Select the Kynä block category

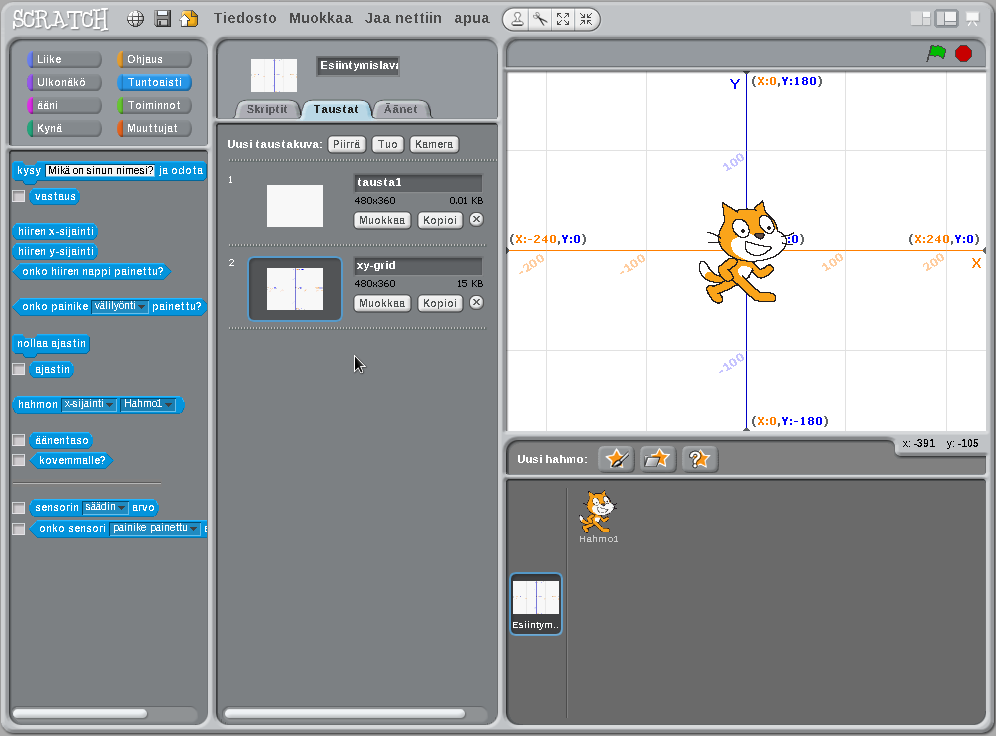pos(64,128)
